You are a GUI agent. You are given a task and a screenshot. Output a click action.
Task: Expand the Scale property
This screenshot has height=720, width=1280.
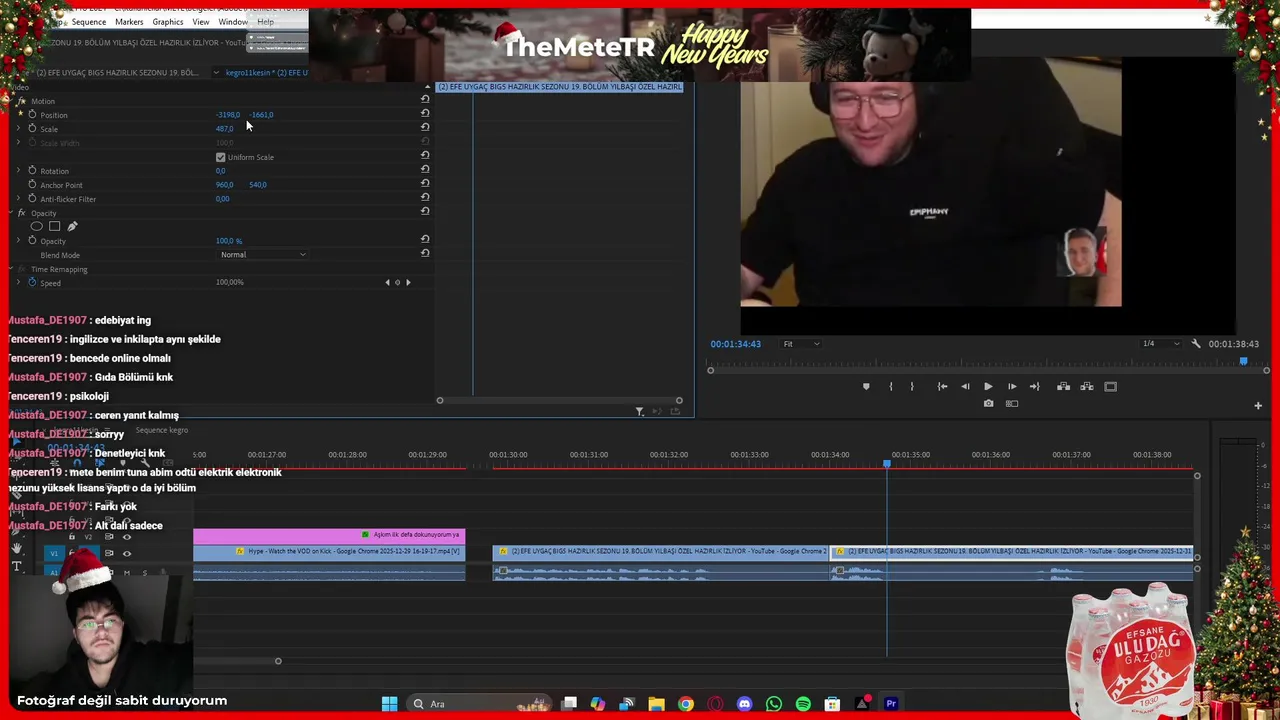[18, 128]
